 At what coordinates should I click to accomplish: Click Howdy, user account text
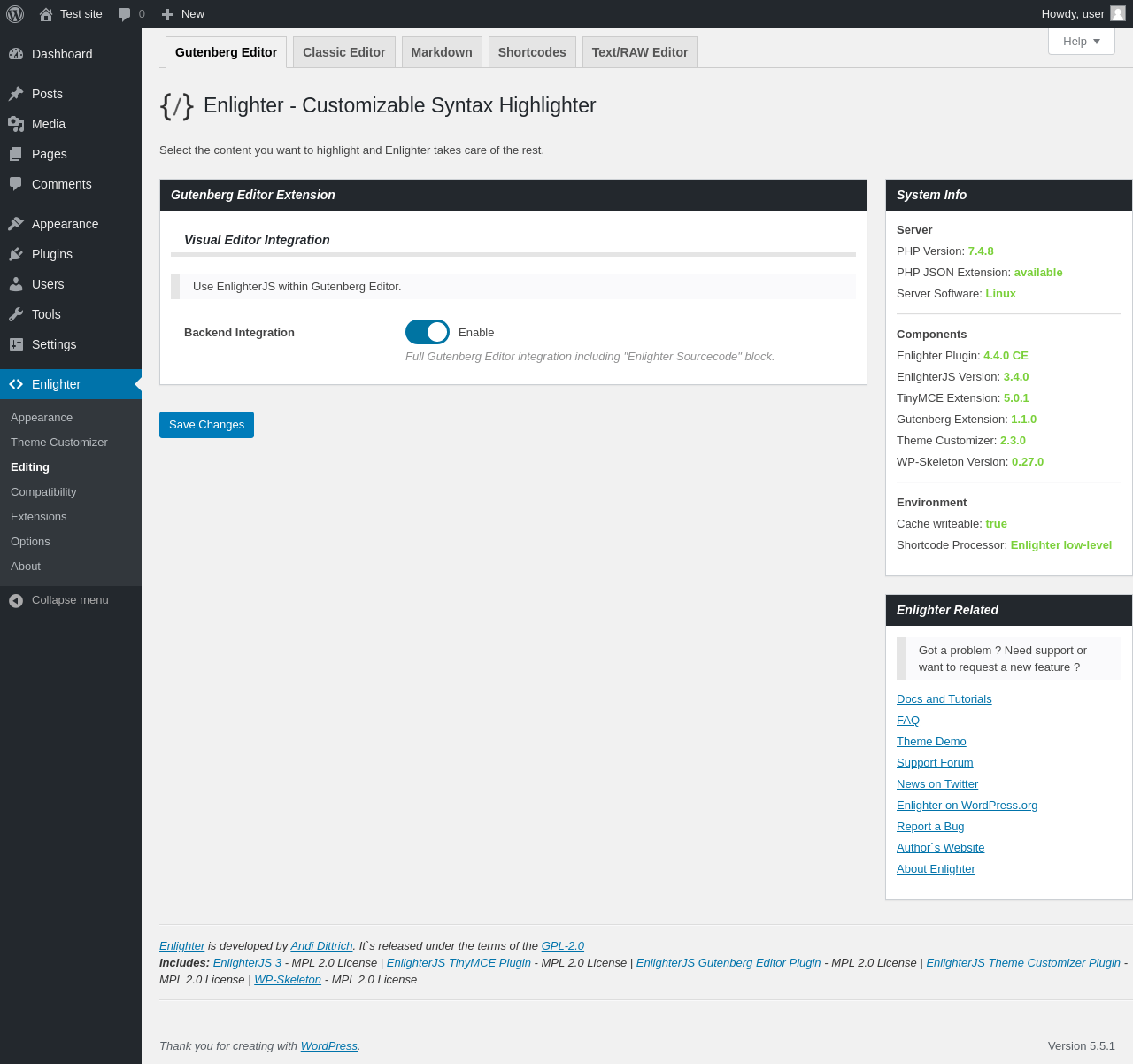[x=1073, y=14]
